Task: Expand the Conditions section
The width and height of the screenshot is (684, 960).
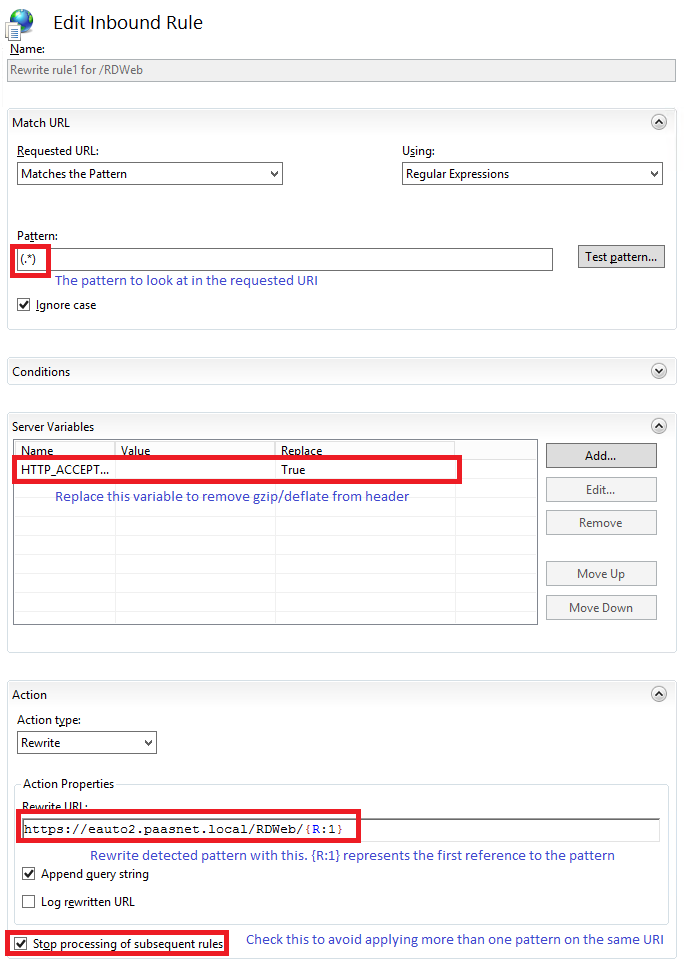Action: 658,370
